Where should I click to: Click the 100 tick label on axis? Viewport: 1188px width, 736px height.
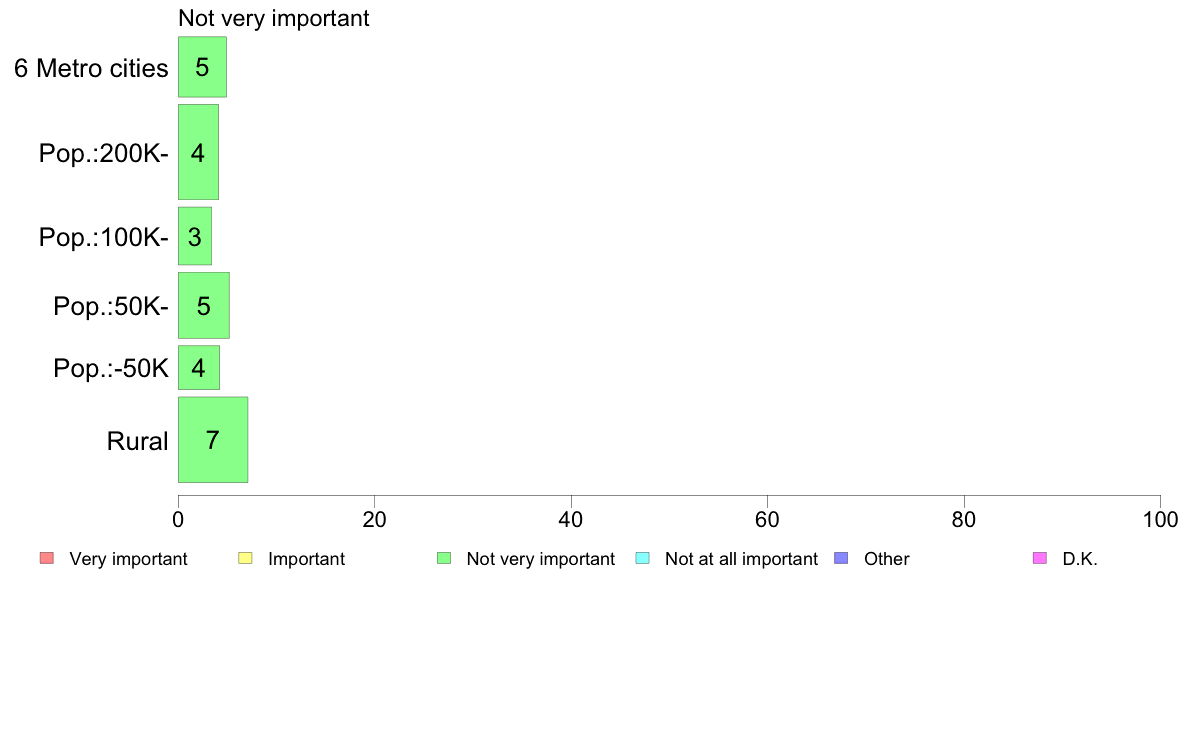1160,519
